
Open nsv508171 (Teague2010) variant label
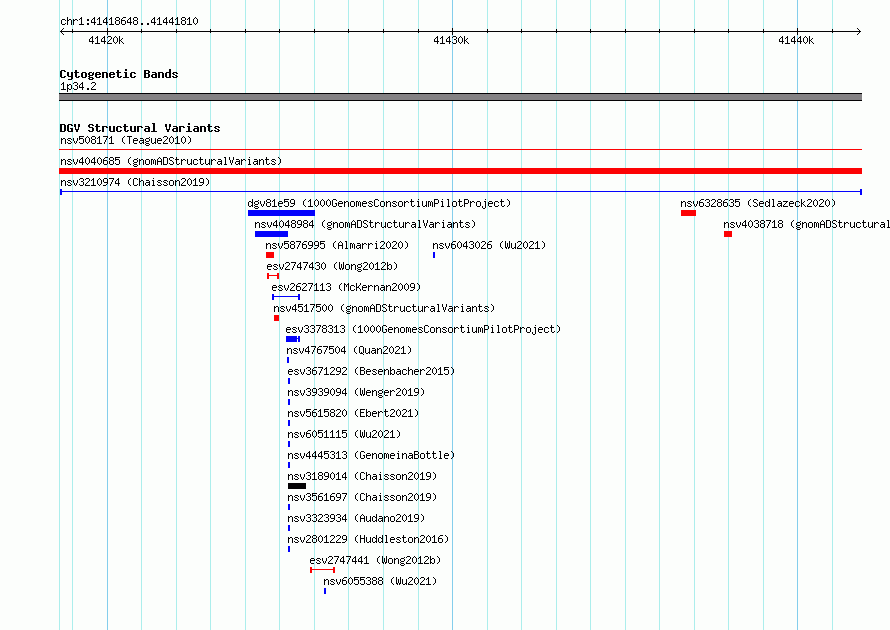click(x=126, y=140)
